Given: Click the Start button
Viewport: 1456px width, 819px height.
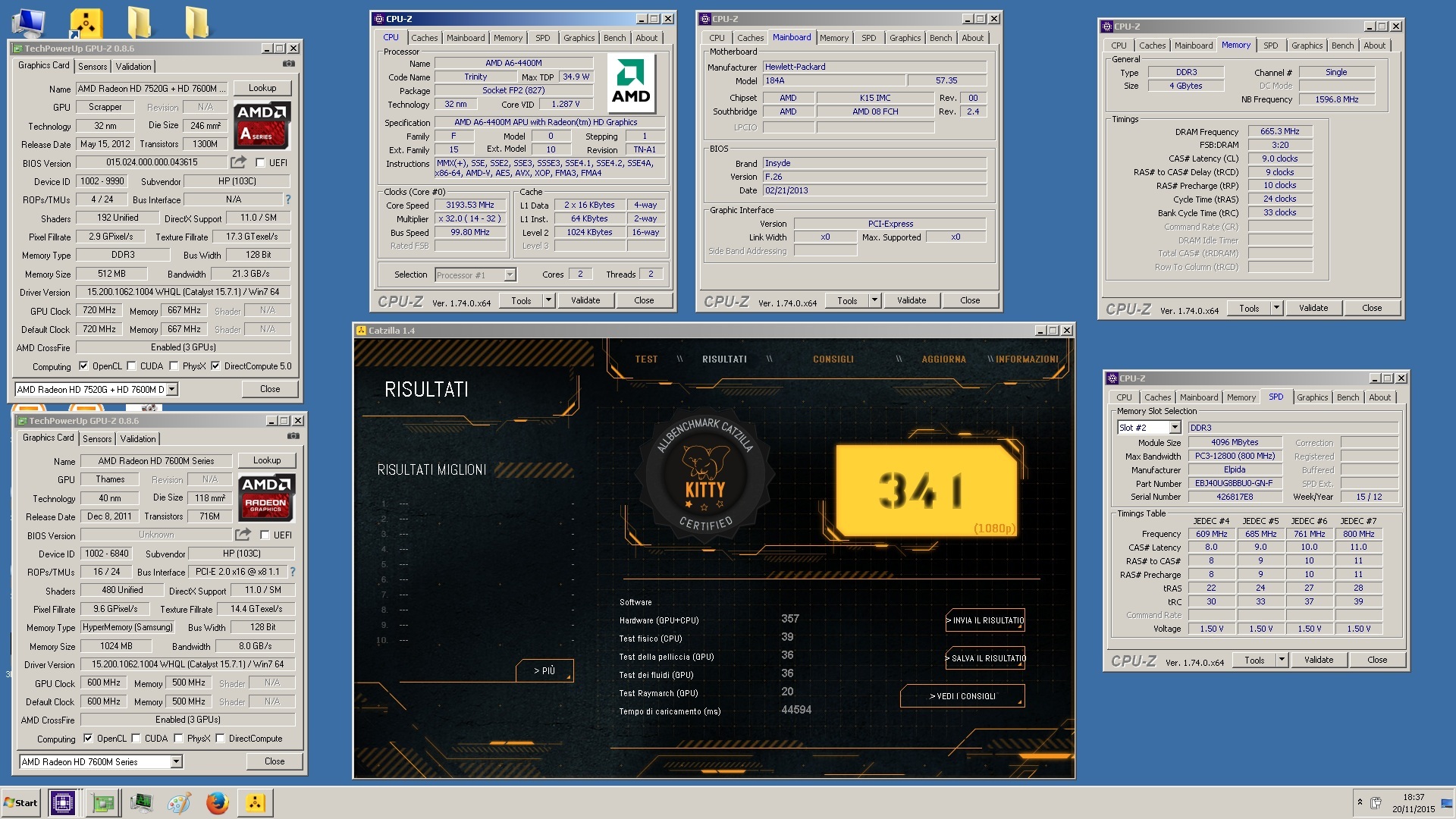Looking at the screenshot, I should click(20, 802).
